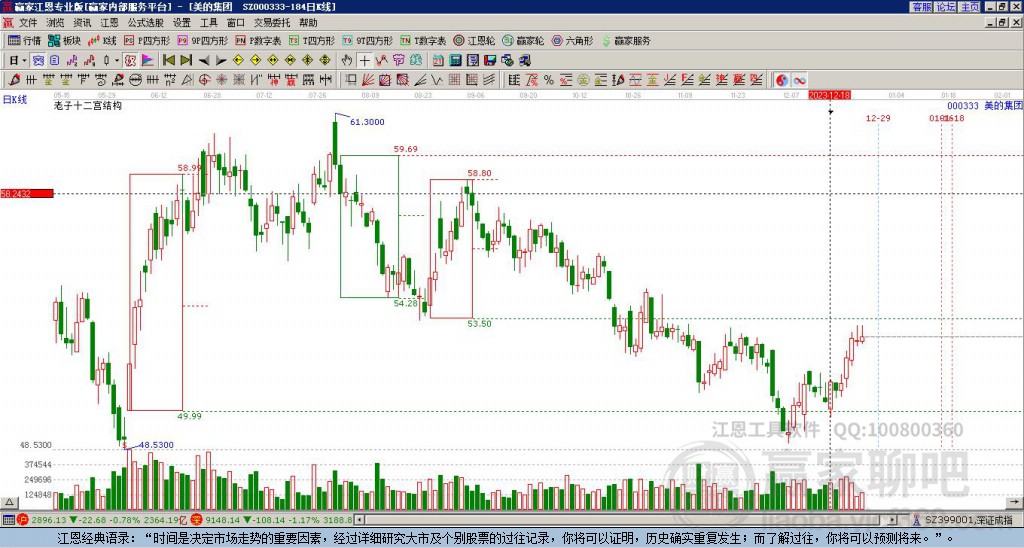Screen dimensions: 1024x548
Task: Click the 000333 美的集团 stock label
Action: (984, 106)
